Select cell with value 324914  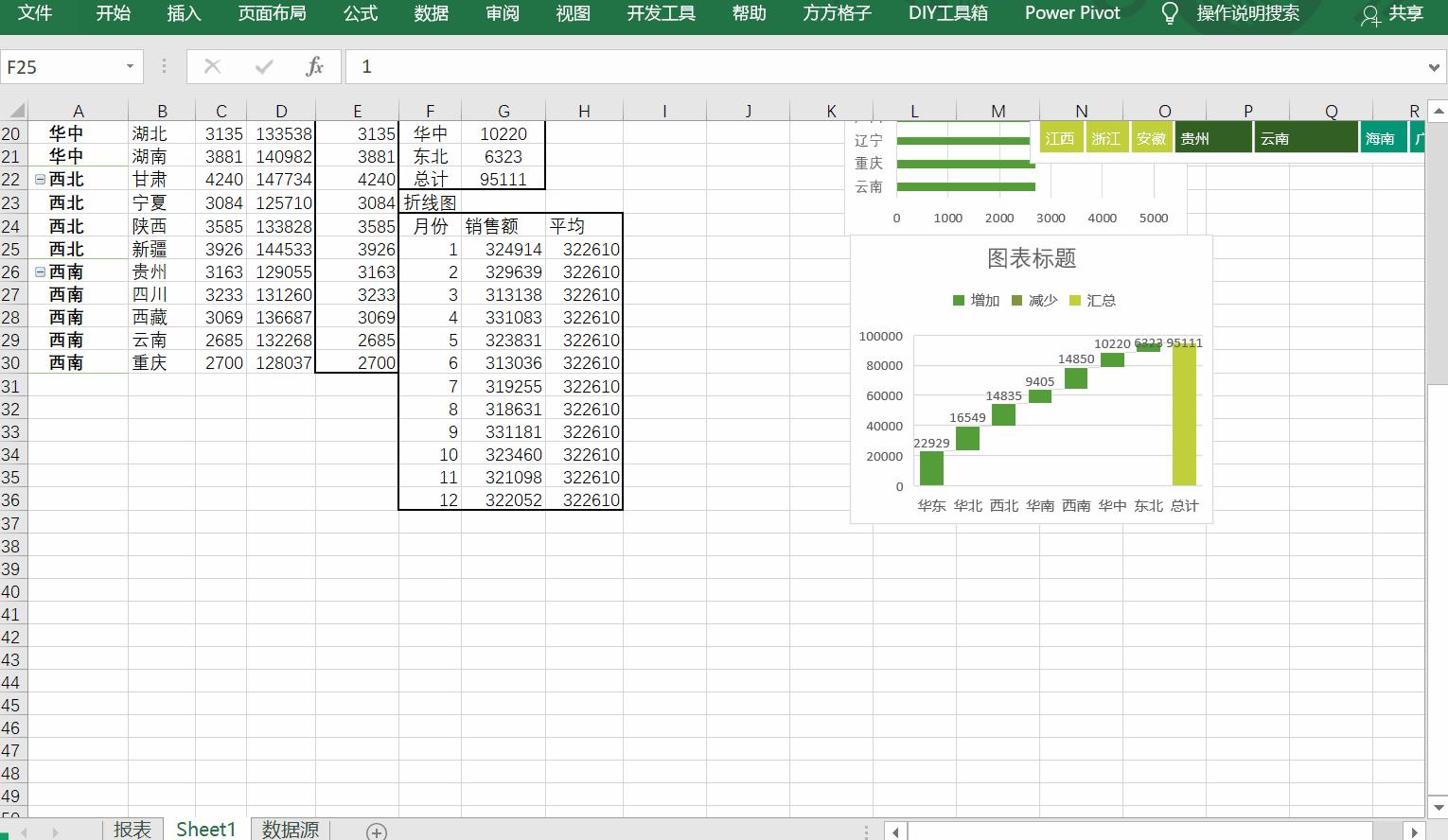[503, 250]
